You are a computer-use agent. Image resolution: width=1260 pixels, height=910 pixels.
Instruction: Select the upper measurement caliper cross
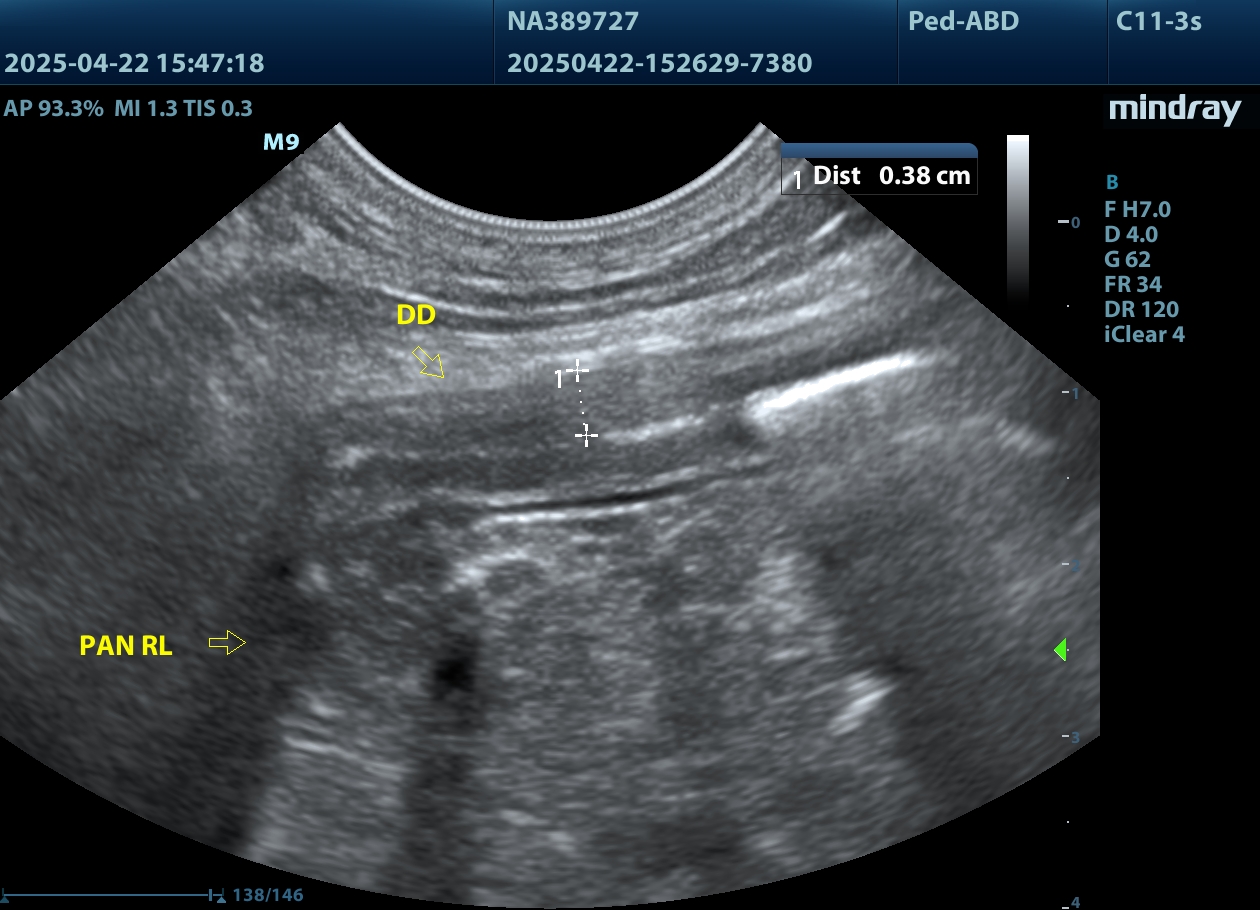pos(577,372)
